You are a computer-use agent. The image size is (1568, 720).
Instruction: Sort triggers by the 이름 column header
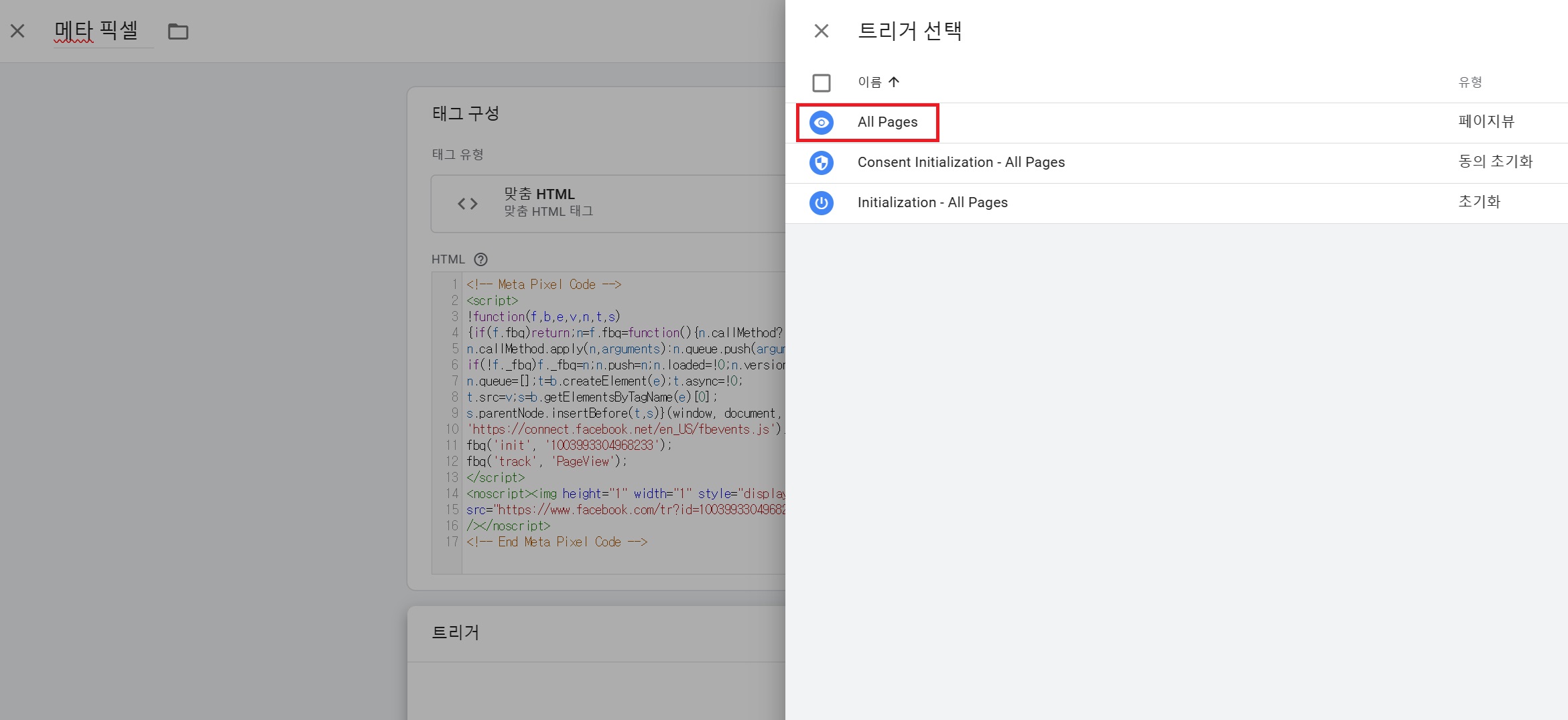[878, 82]
